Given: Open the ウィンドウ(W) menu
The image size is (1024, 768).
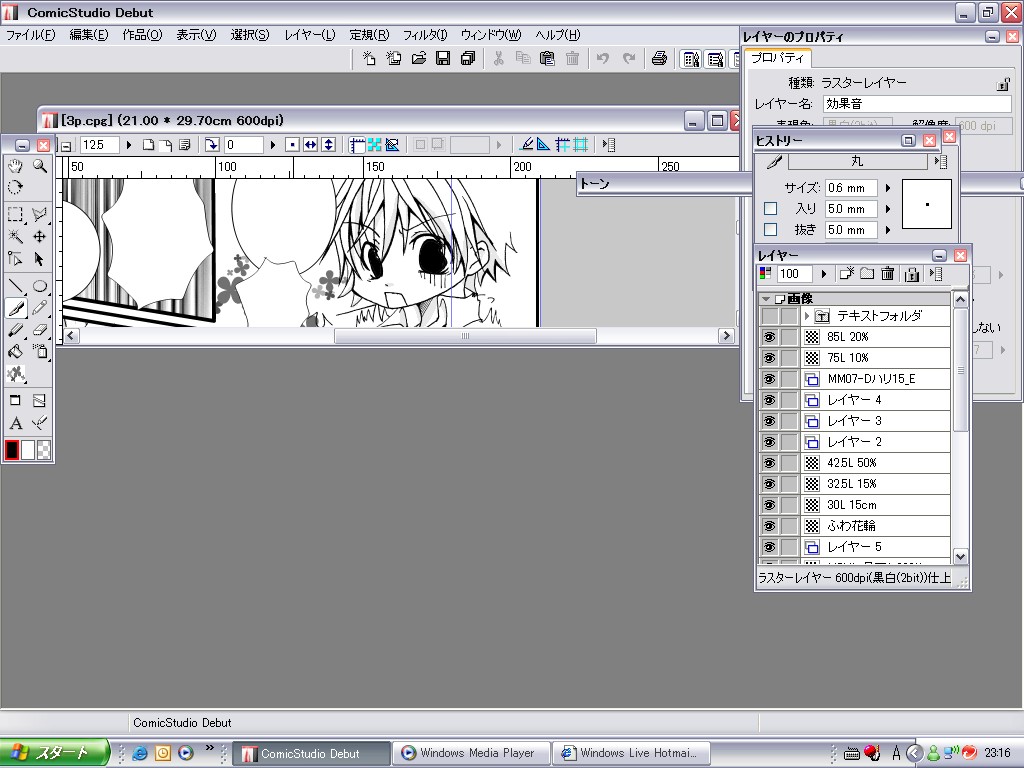Looking at the screenshot, I should click(x=491, y=35).
